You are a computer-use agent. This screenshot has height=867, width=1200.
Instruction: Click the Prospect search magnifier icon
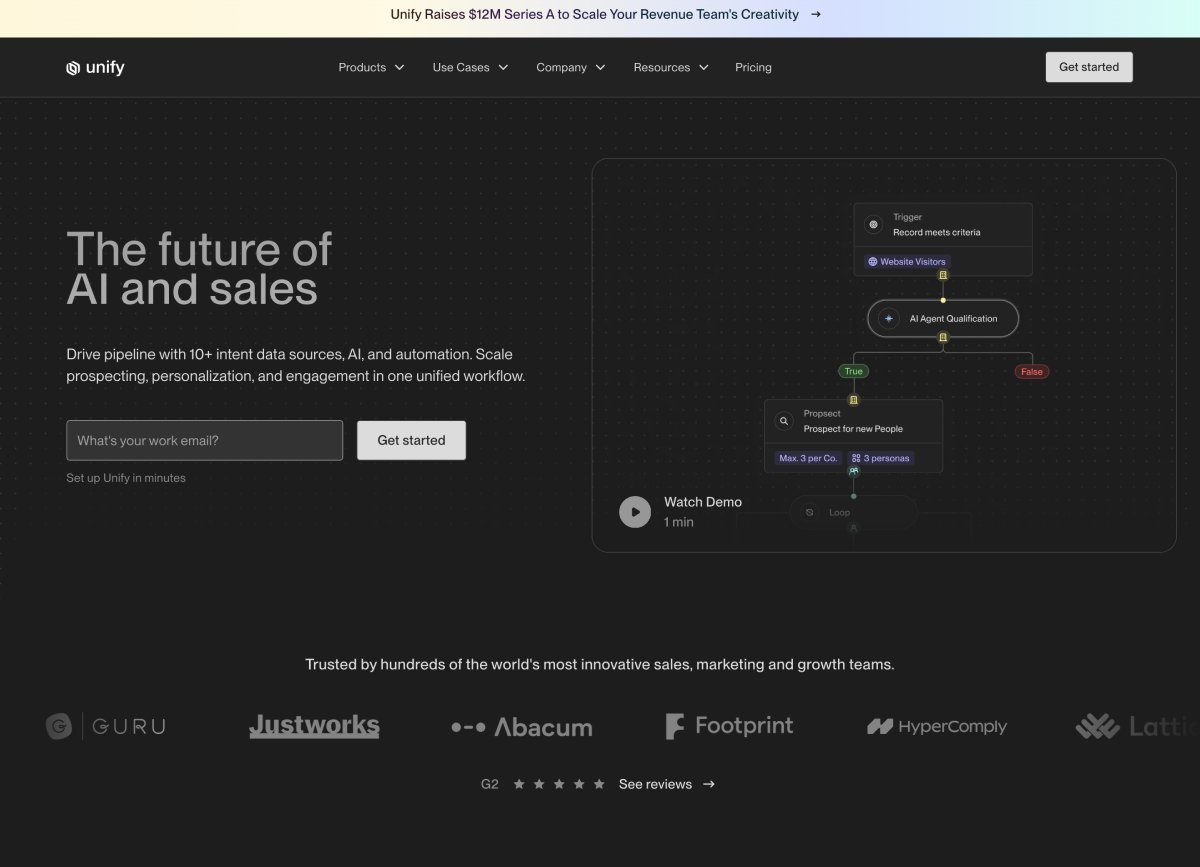[784, 422]
